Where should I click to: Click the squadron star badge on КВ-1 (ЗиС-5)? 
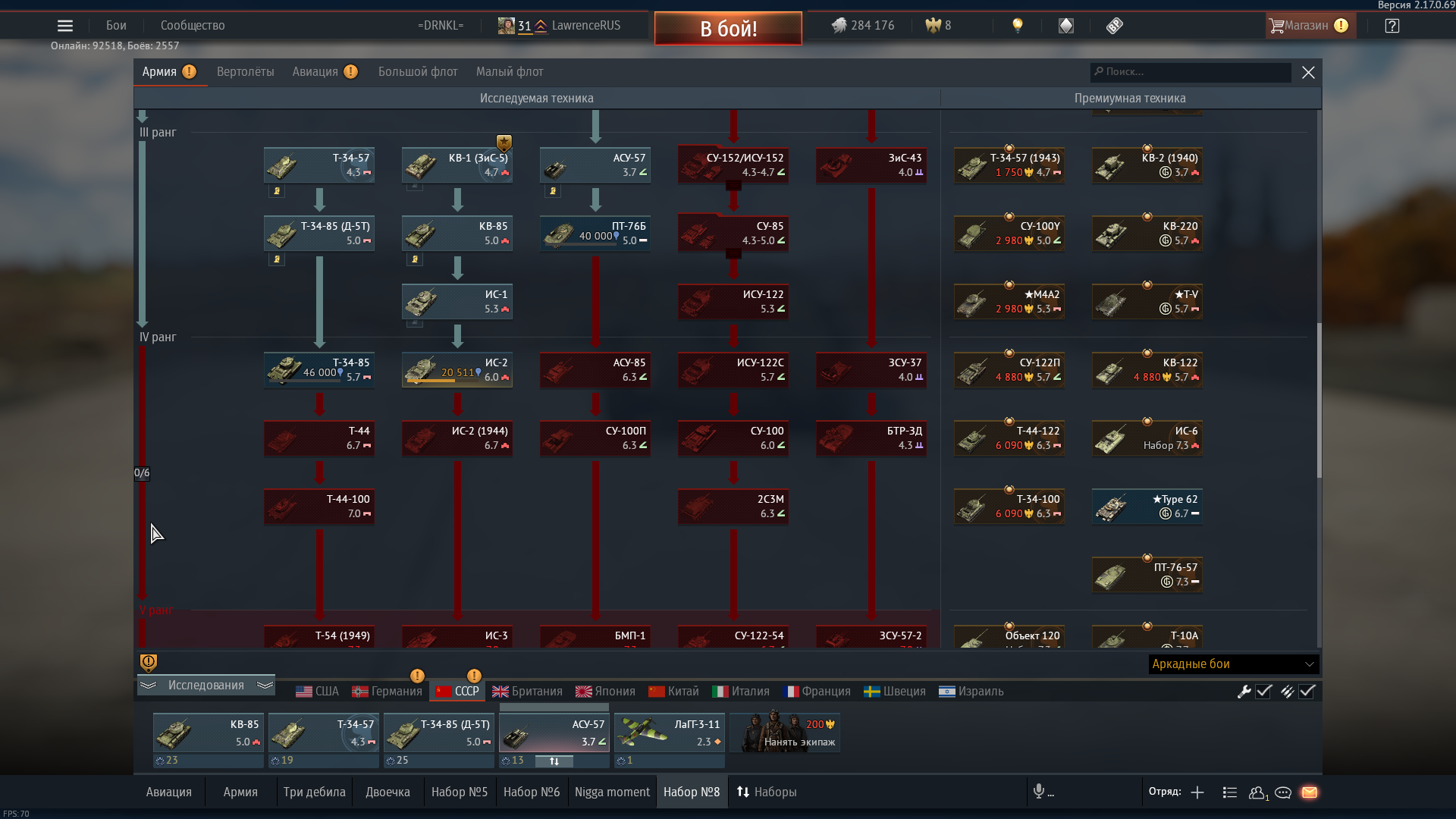504,143
